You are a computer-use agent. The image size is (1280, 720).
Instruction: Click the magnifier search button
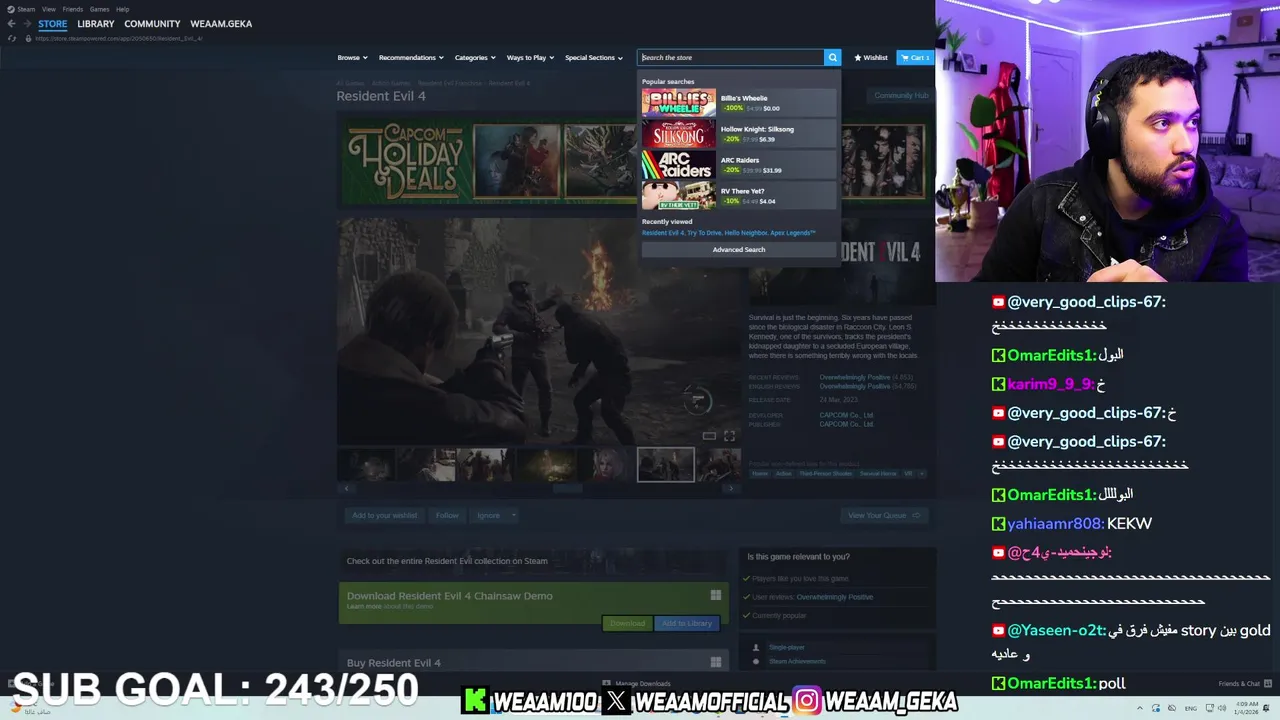click(x=832, y=57)
